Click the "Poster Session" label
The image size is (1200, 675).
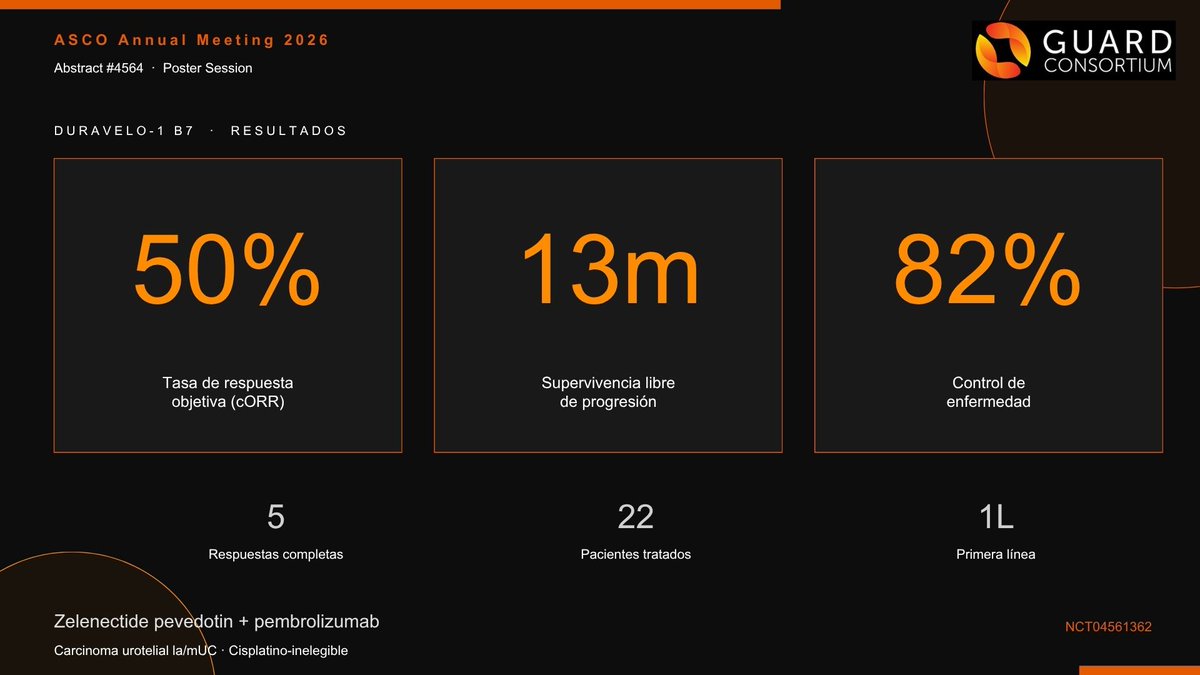[x=207, y=68]
